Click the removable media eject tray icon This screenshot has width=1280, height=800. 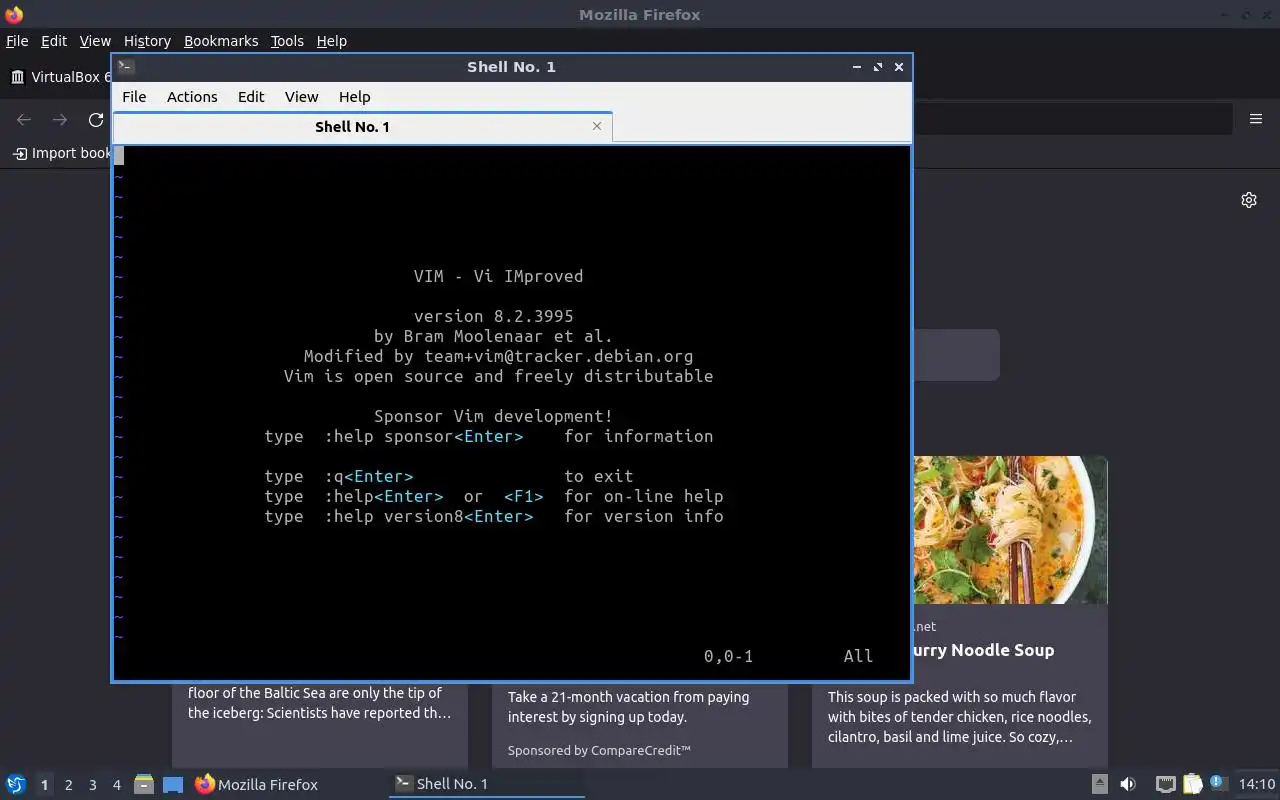1099,784
